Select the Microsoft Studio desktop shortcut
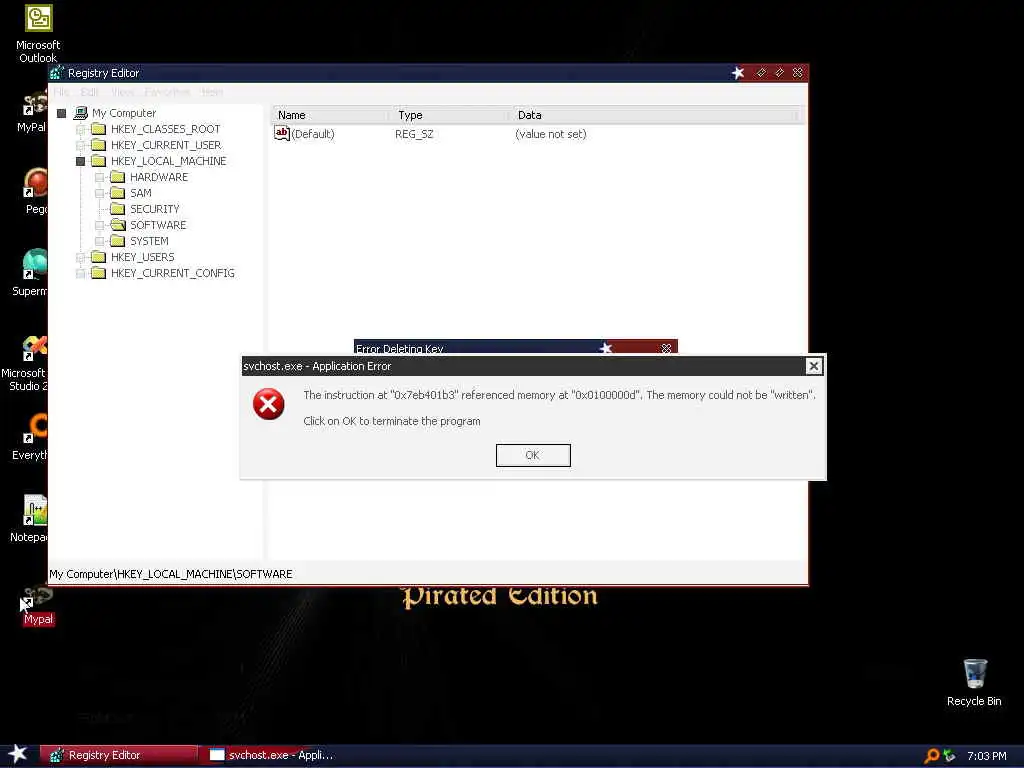The image size is (1024, 768). point(26,363)
